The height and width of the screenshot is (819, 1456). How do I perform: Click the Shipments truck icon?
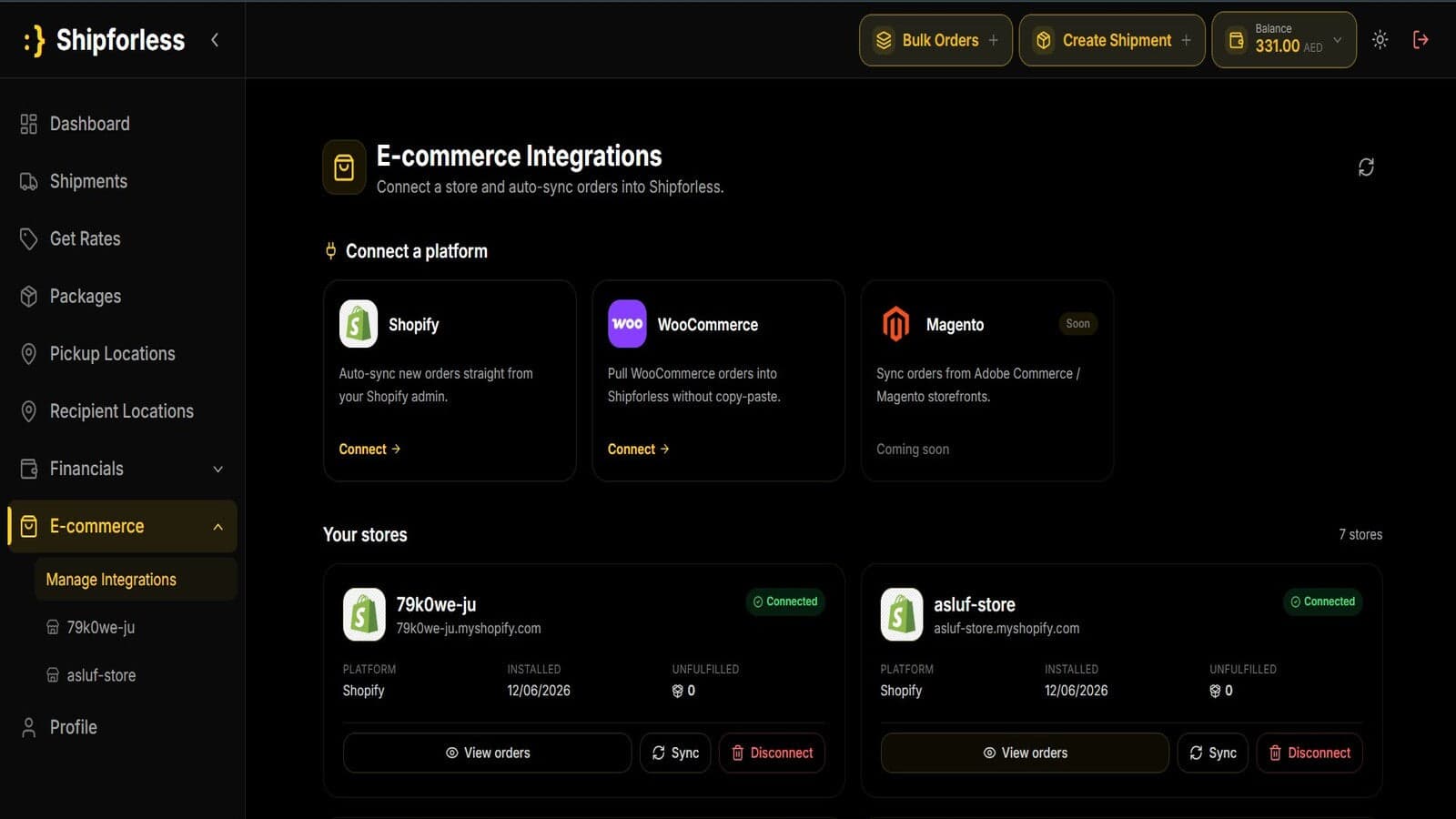(29, 181)
